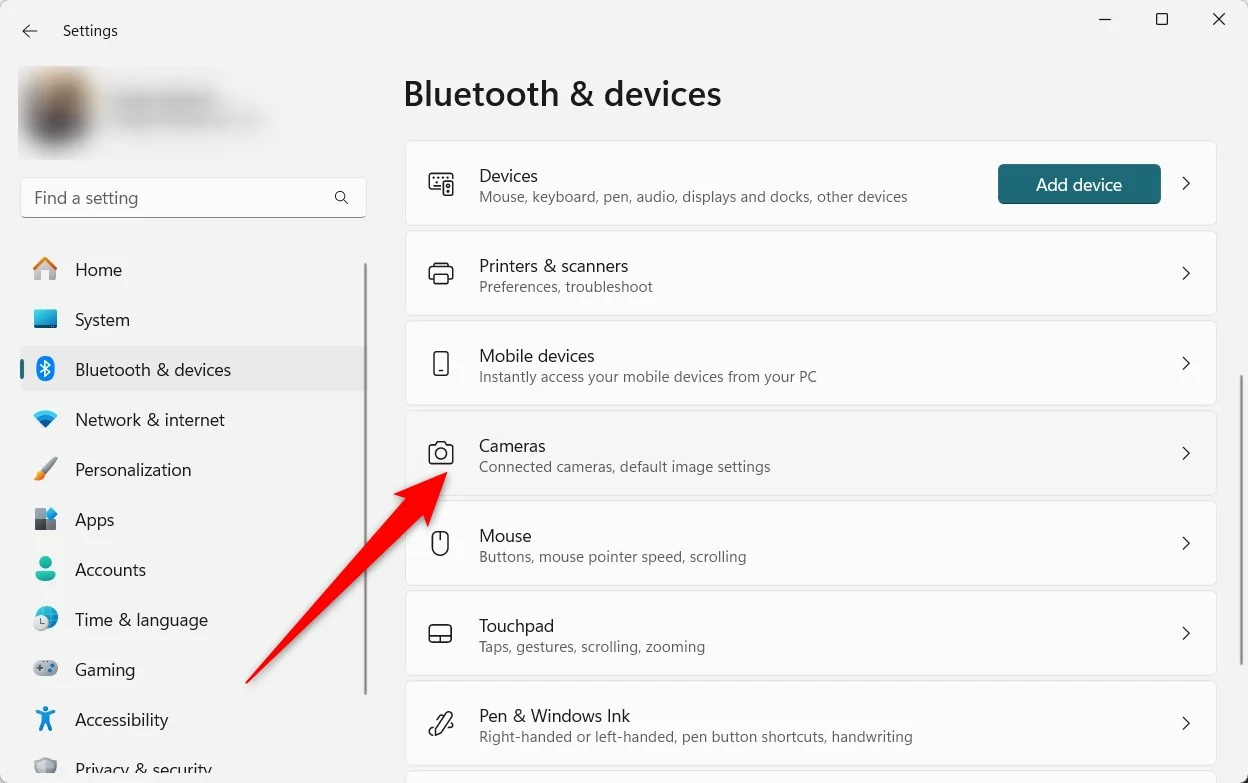Click the Mobile devices phone icon
The height and width of the screenshot is (783, 1248).
(441, 364)
